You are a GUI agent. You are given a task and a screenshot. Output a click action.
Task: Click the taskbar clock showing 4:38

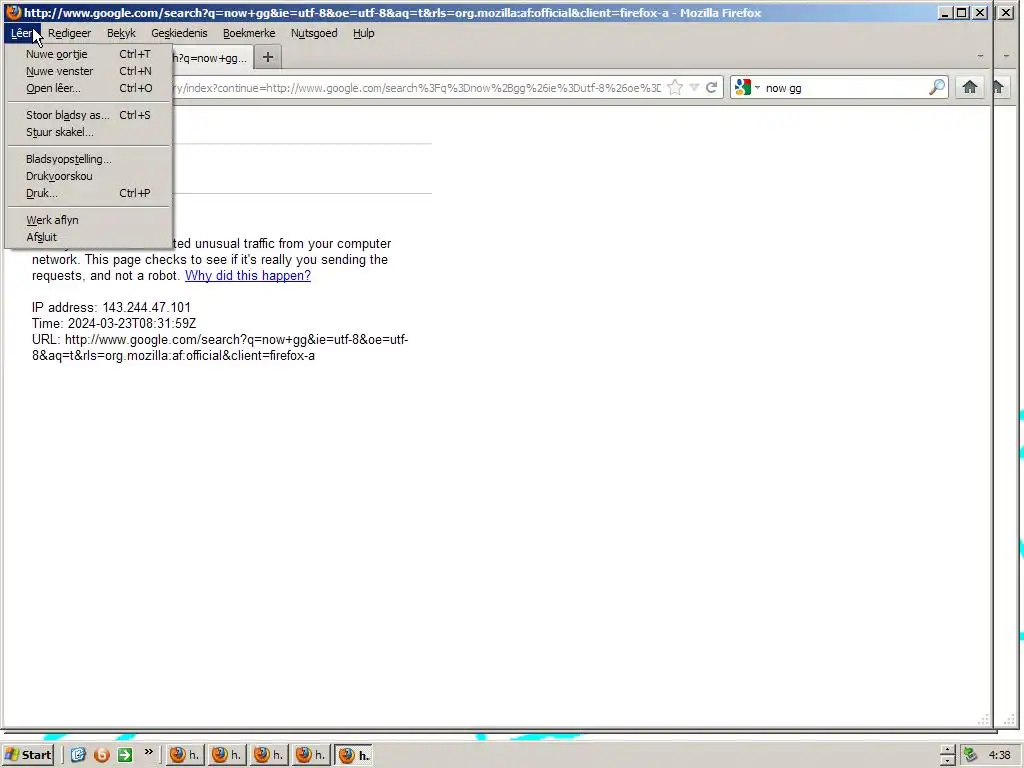click(x=999, y=755)
